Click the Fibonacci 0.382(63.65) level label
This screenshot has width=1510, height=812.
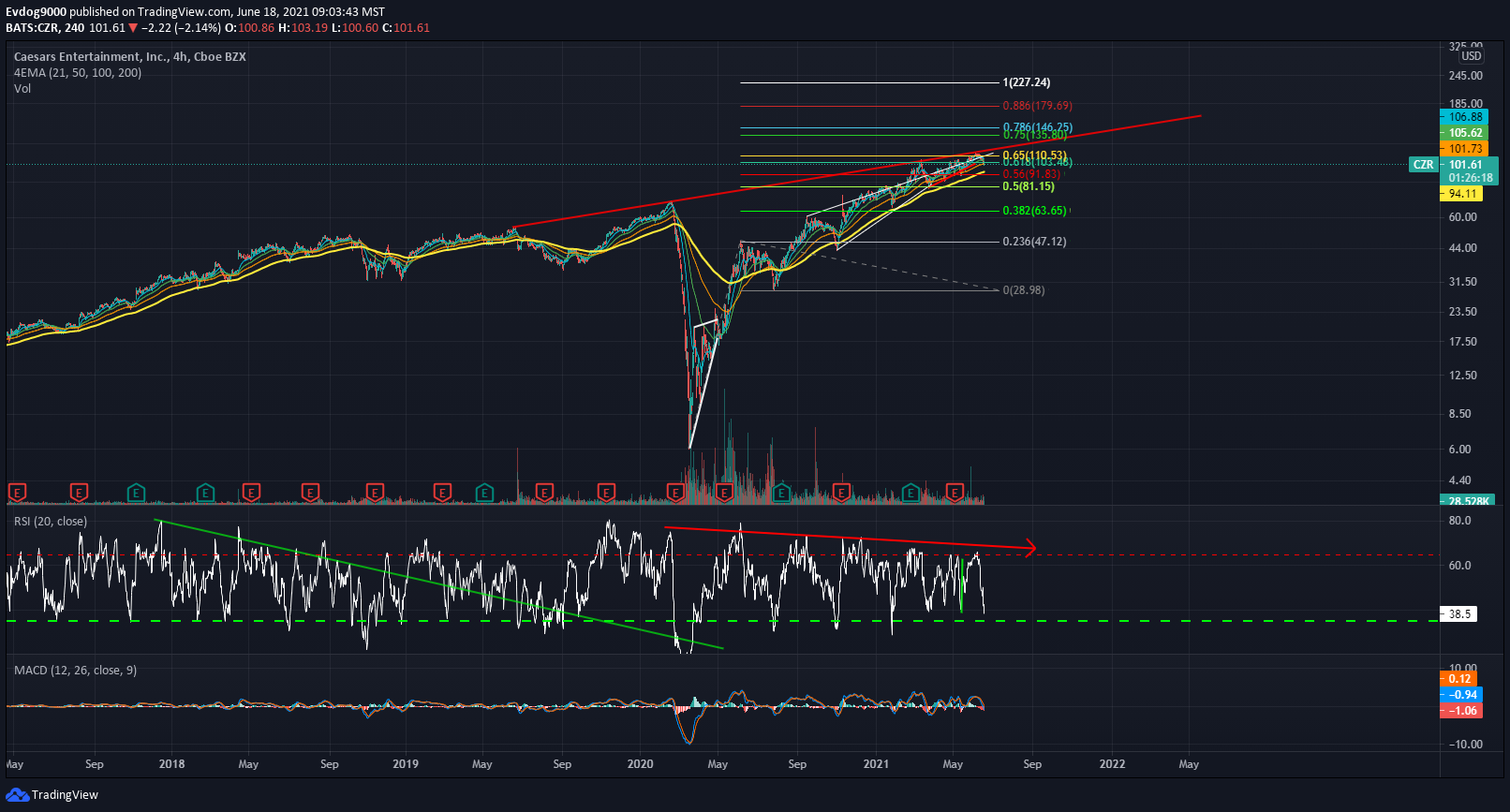tap(1034, 211)
